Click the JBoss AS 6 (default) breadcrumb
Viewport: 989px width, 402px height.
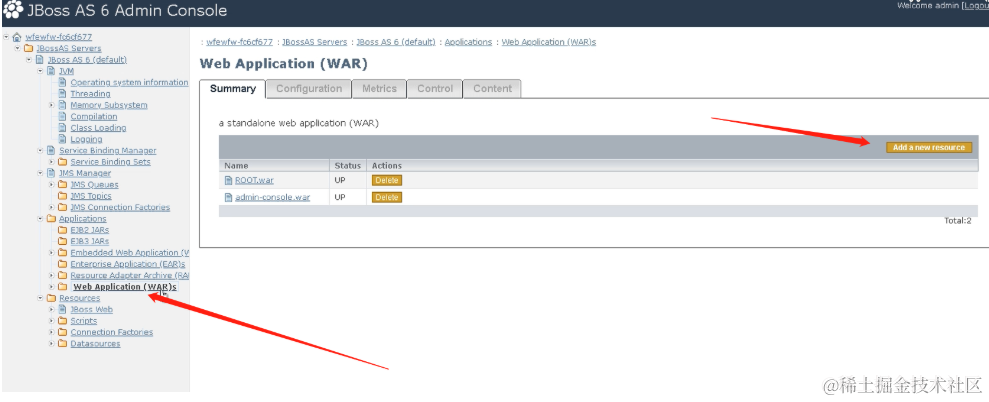coord(395,42)
